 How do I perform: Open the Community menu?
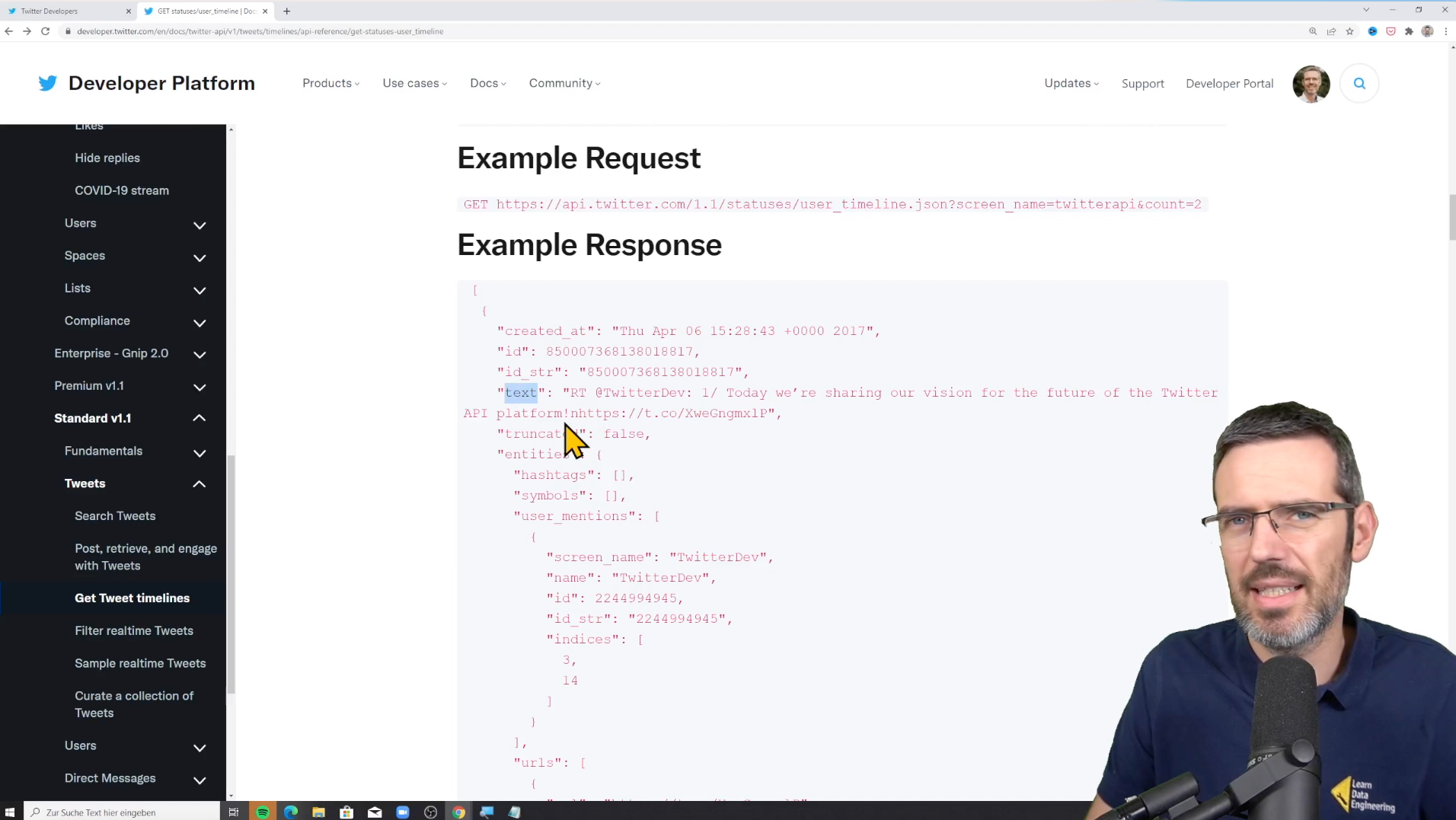coord(564,83)
